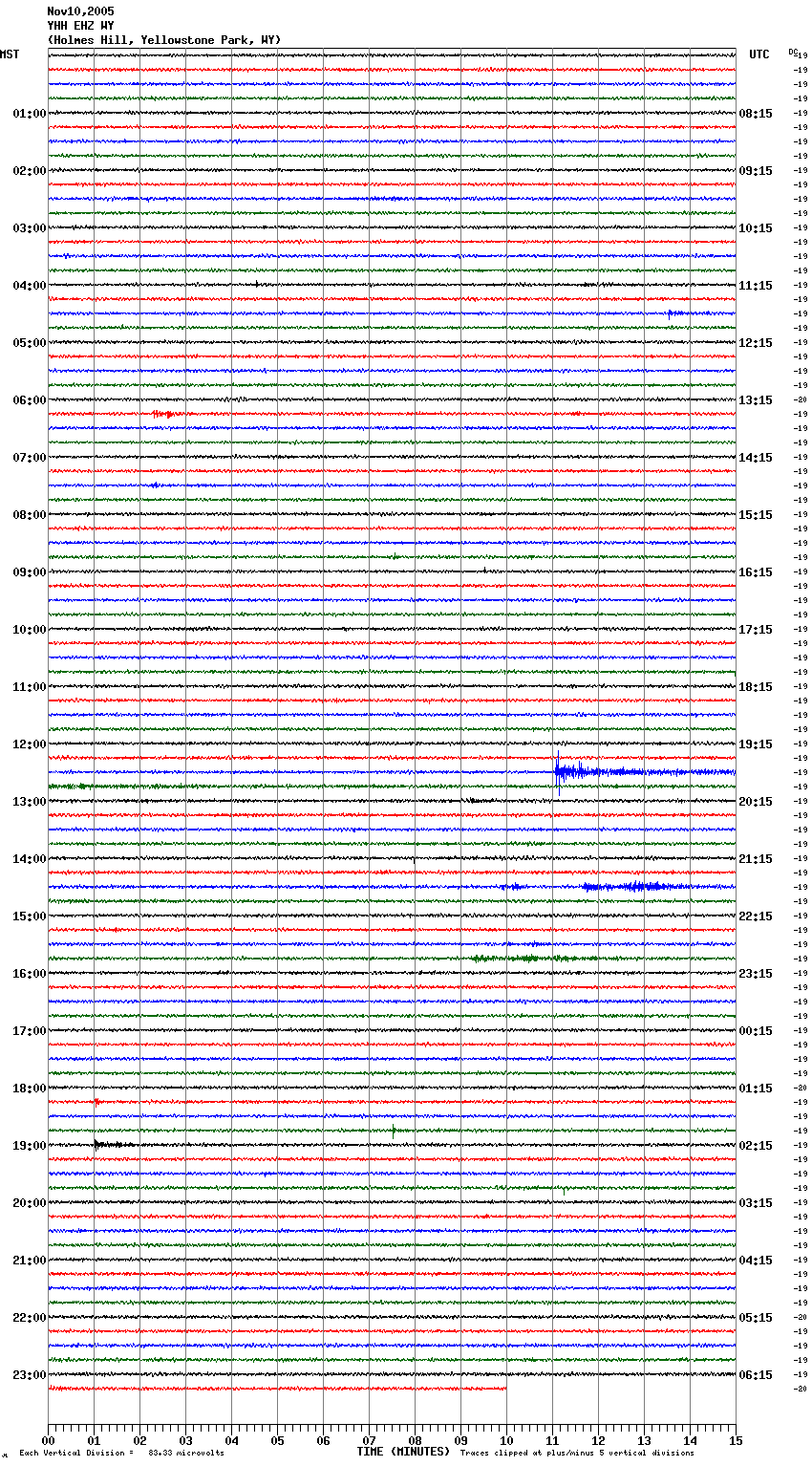Click the '00:15' UTC time label
The image size is (812, 1466).
[756, 1031]
